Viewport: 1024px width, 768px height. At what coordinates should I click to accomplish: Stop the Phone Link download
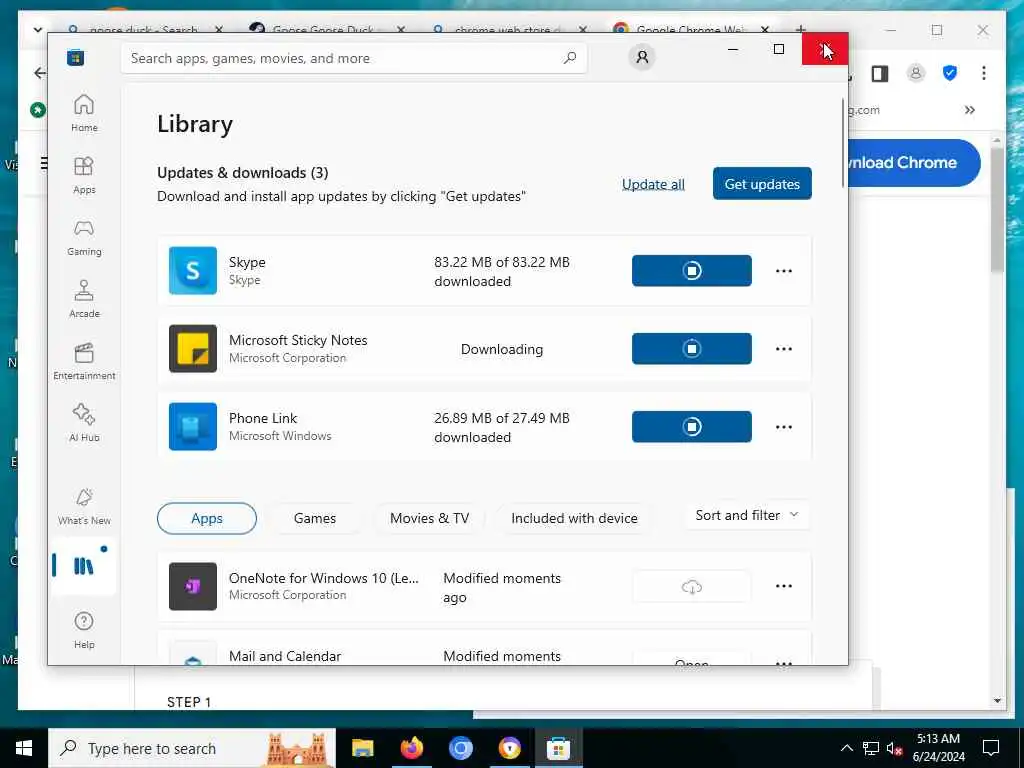tap(692, 426)
